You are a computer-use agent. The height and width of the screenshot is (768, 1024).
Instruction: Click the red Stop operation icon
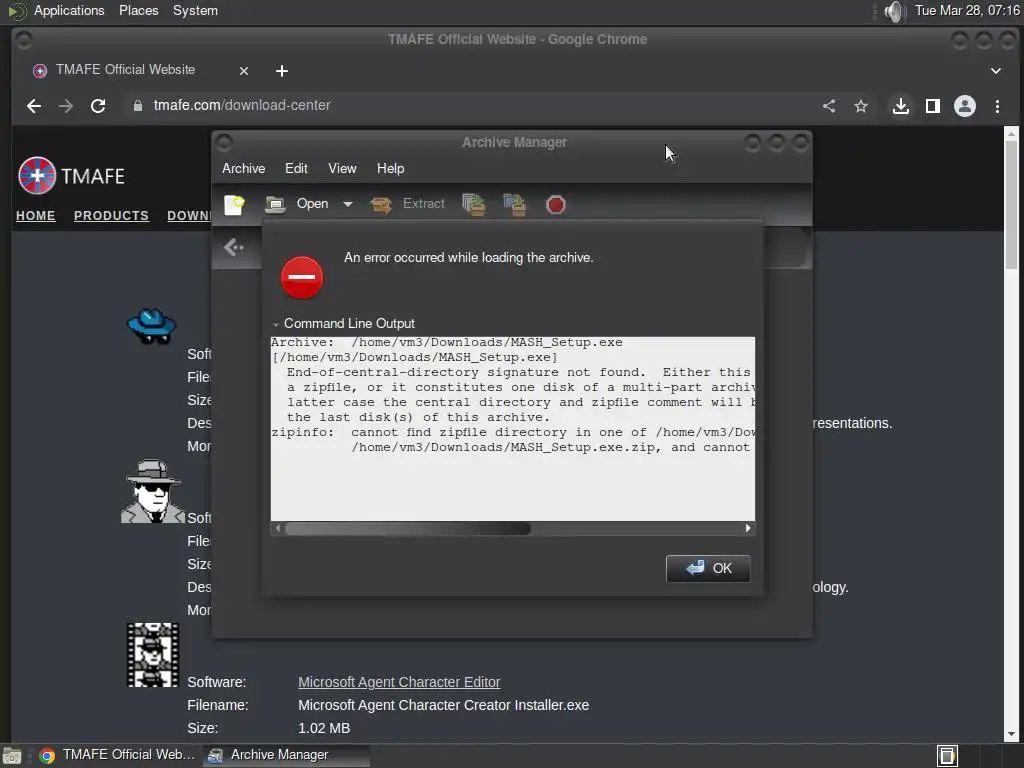click(x=556, y=204)
